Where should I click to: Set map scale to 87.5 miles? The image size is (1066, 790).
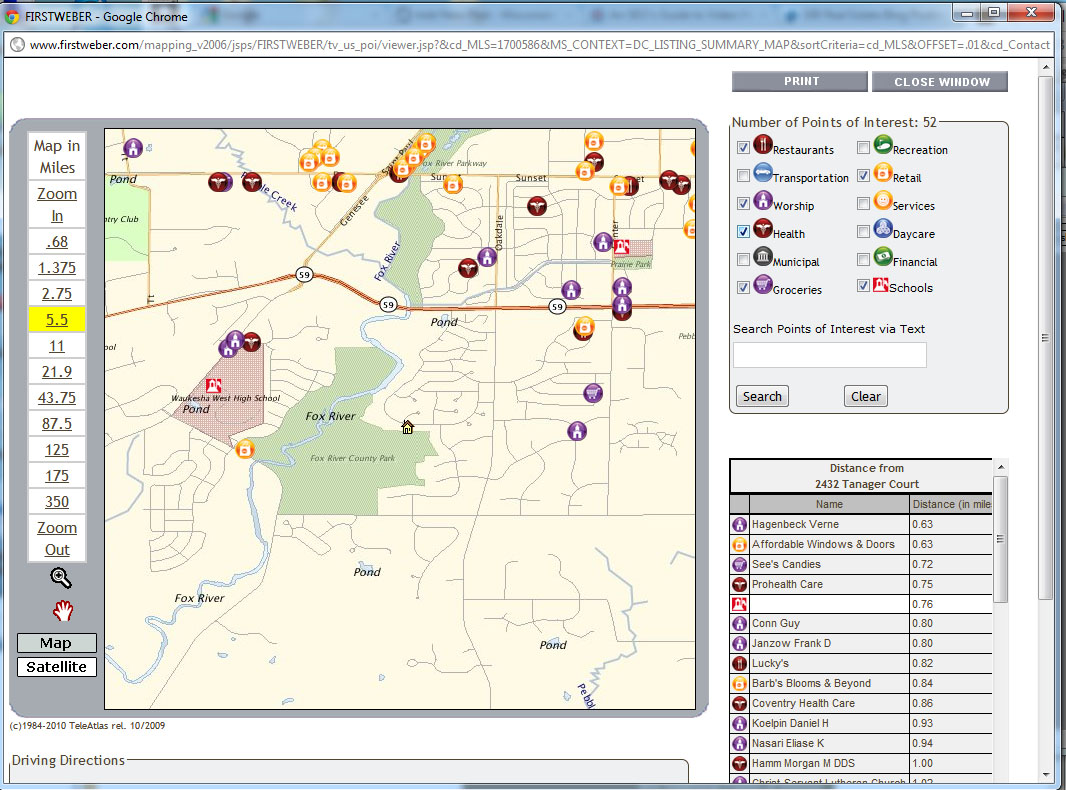coord(56,424)
